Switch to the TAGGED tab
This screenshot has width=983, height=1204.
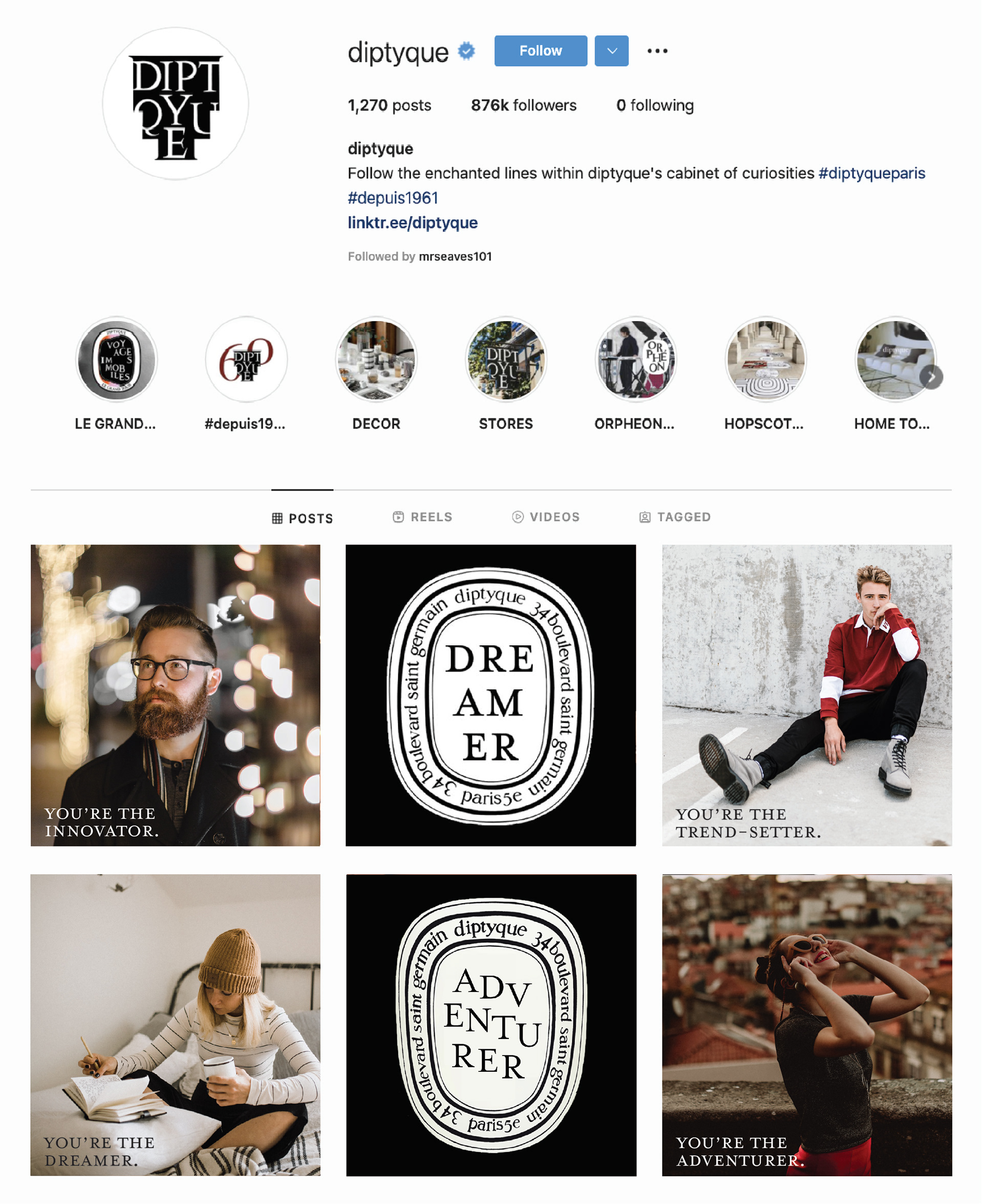tap(675, 517)
